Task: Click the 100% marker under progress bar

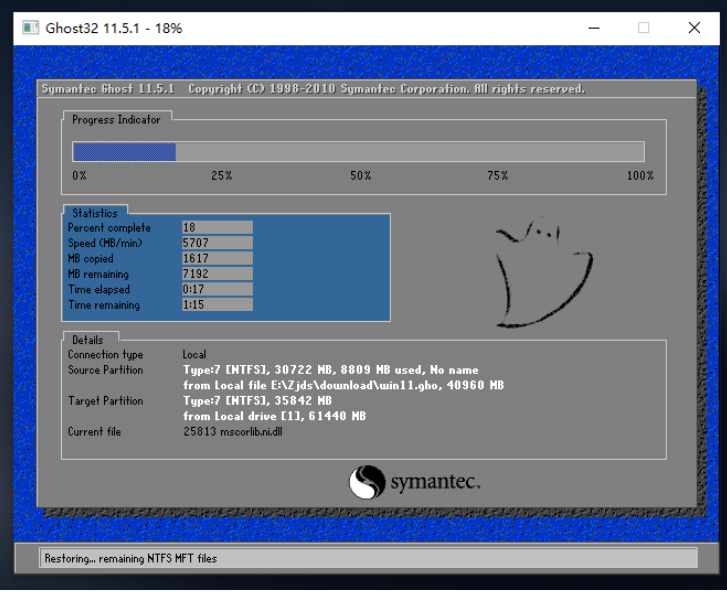Action: point(640,176)
